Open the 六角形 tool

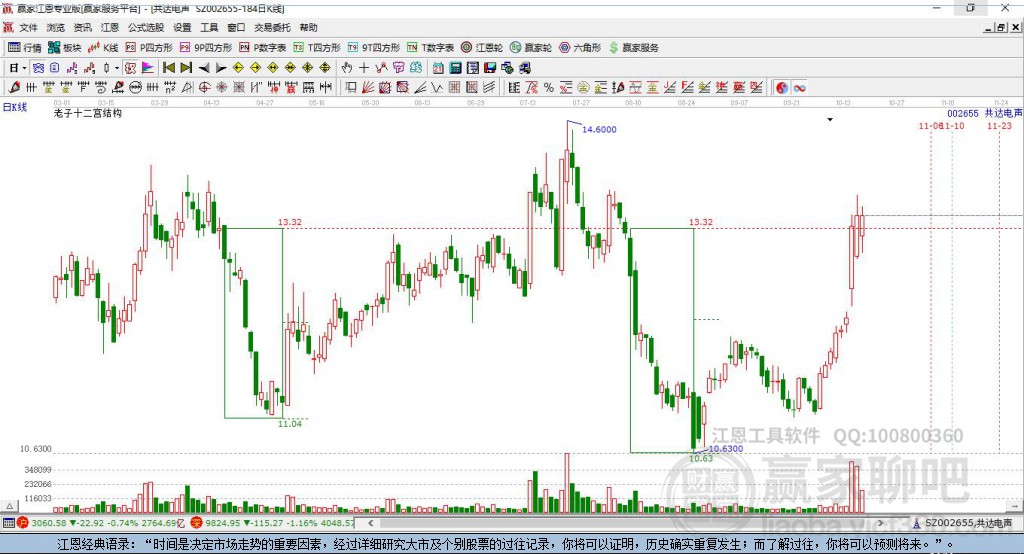tap(580, 48)
